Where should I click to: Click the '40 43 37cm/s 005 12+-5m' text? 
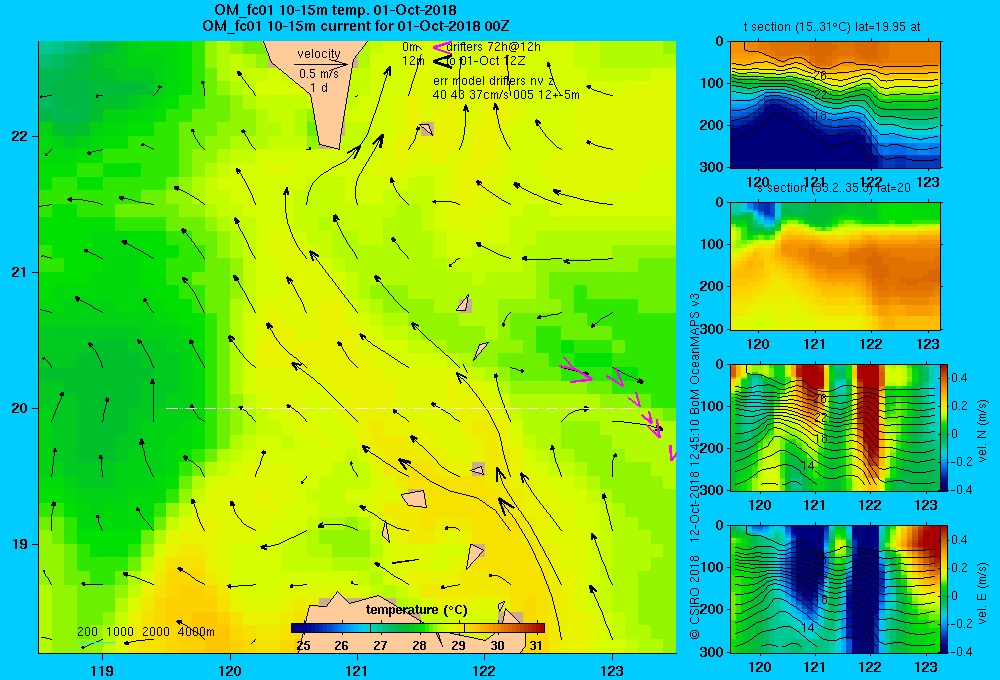pyautogui.click(x=506, y=95)
